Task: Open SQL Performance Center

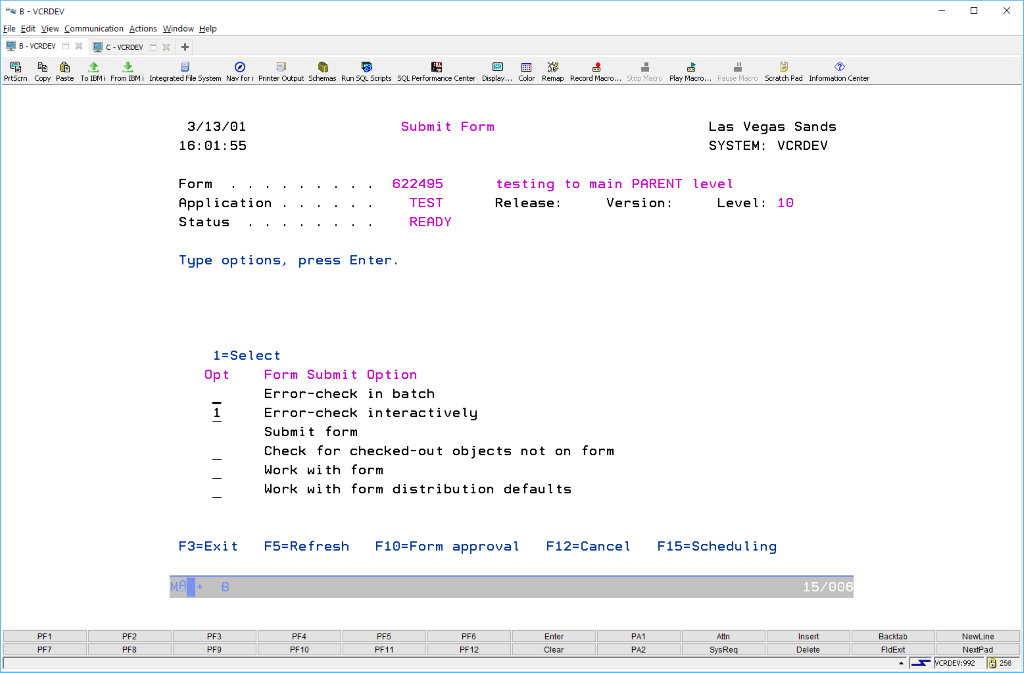Action: click(436, 71)
